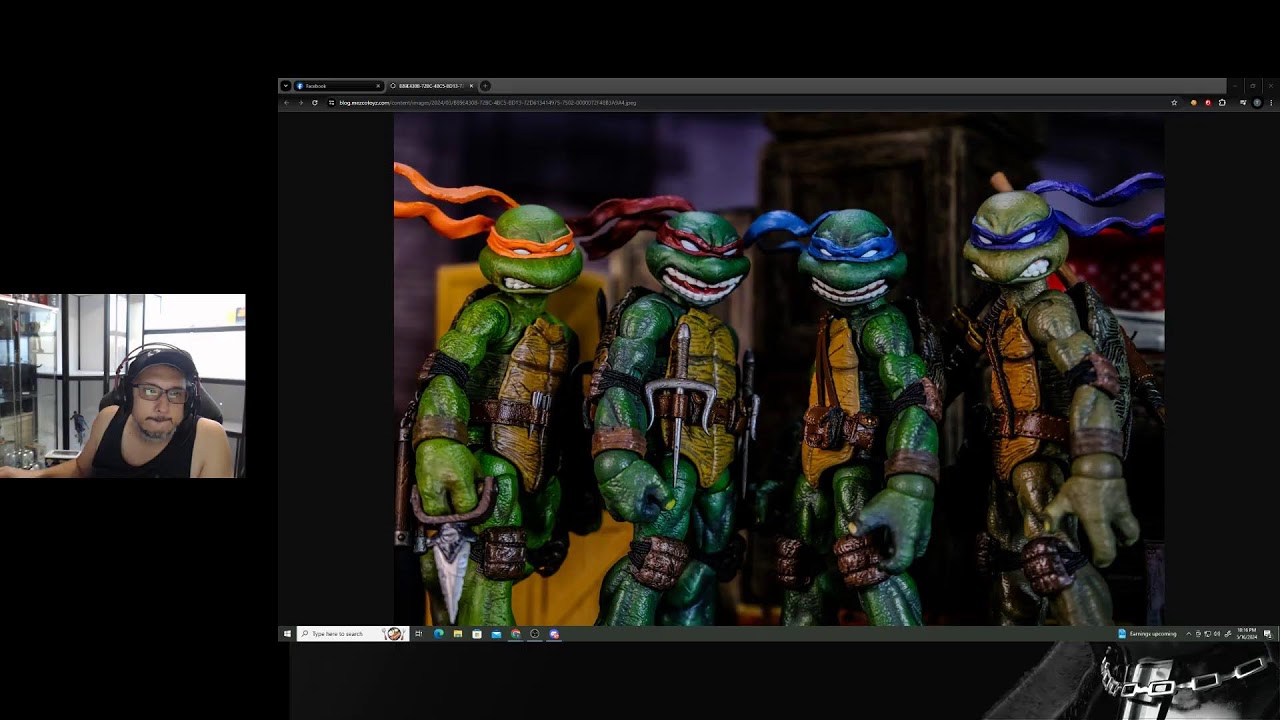Open the orange cookie extension
This screenshot has height=720, width=1280.
click(x=1194, y=103)
